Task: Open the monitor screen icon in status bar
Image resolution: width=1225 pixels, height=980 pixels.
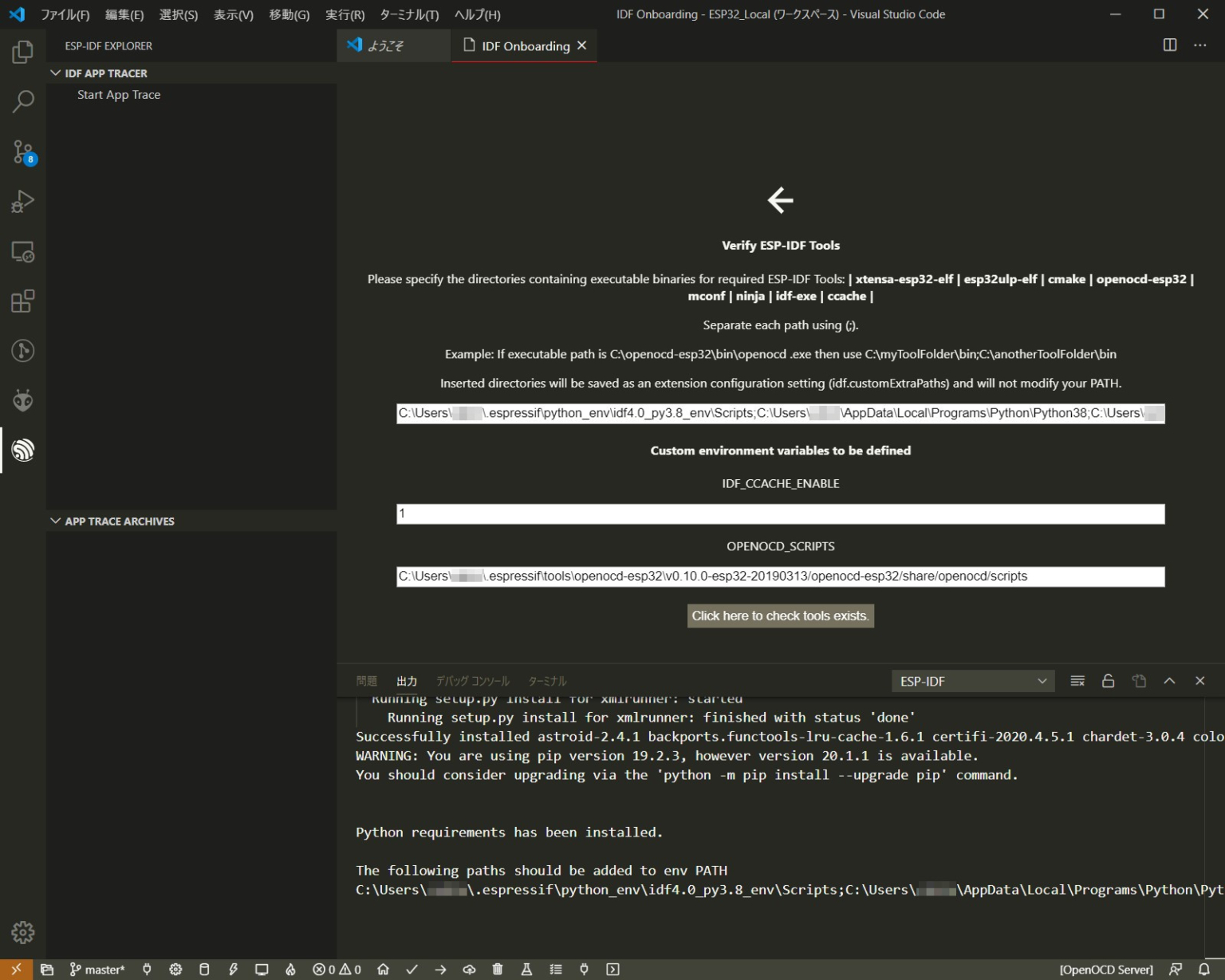Action: tap(262, 970)
